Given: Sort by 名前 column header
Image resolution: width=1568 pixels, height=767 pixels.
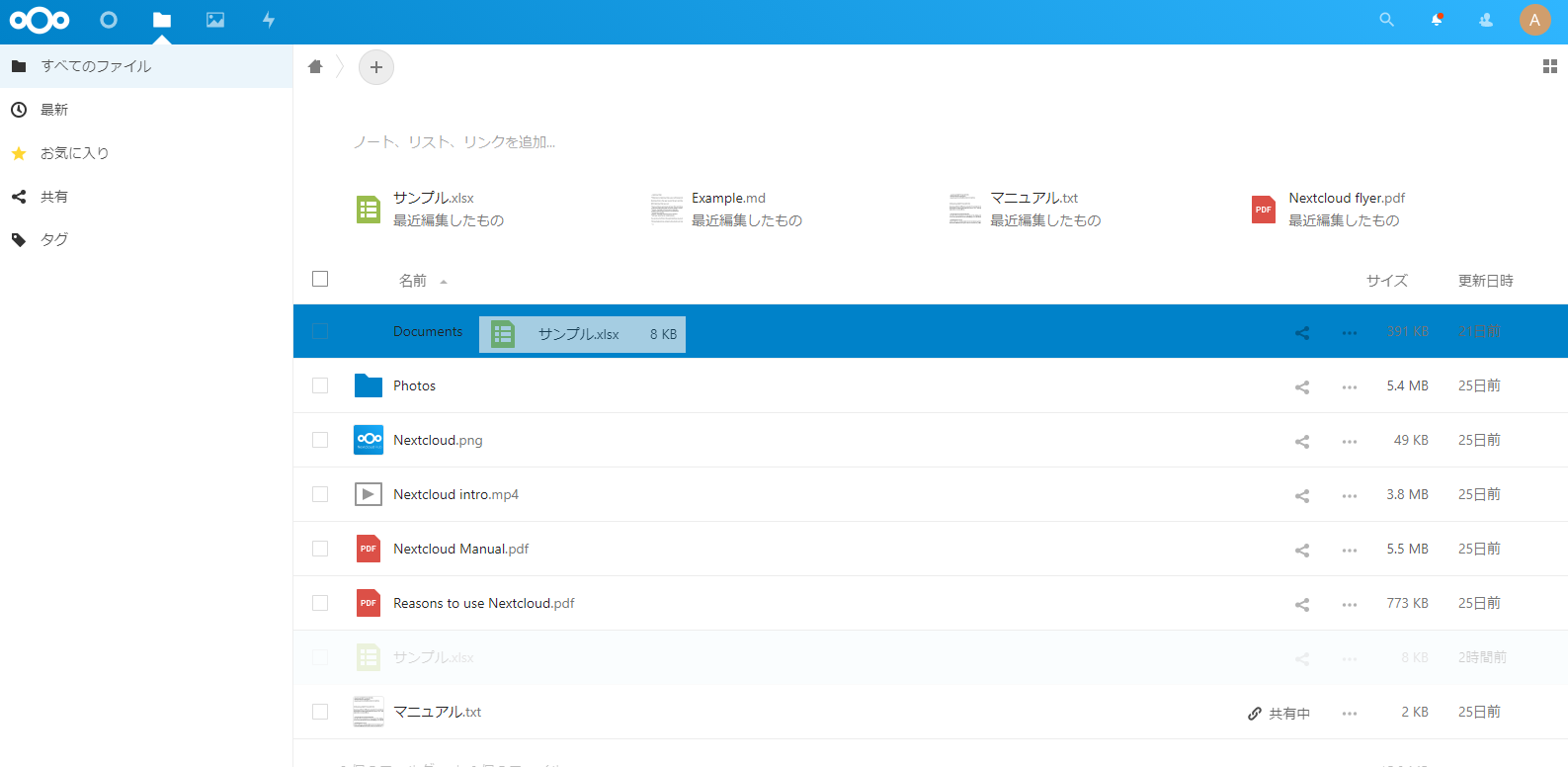Looking at the screenshot, I should tap(413, 281).
